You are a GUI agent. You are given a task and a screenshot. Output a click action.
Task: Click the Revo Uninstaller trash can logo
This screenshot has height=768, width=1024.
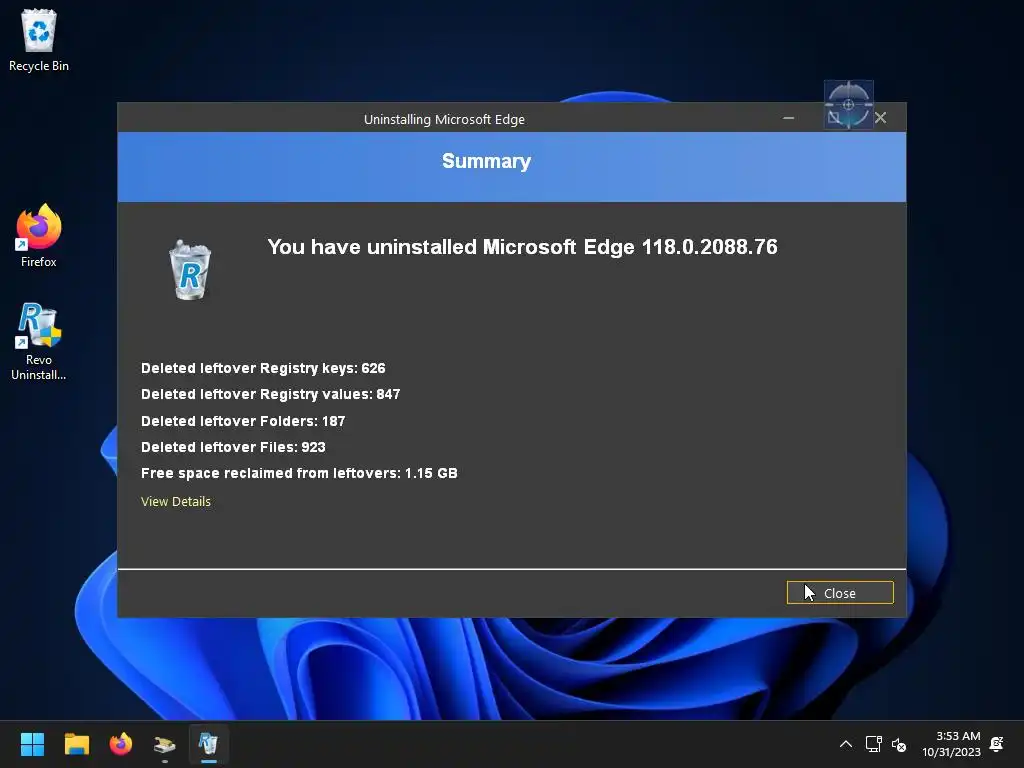pyautogui.click(x=190, y=270)
